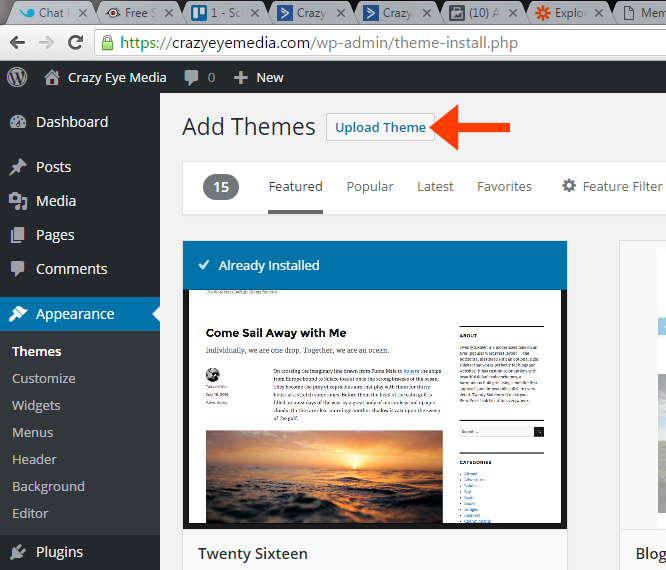Click the Add Themes page heading
666x570 pixels.
pyautogui.click(x=248, y=127)
